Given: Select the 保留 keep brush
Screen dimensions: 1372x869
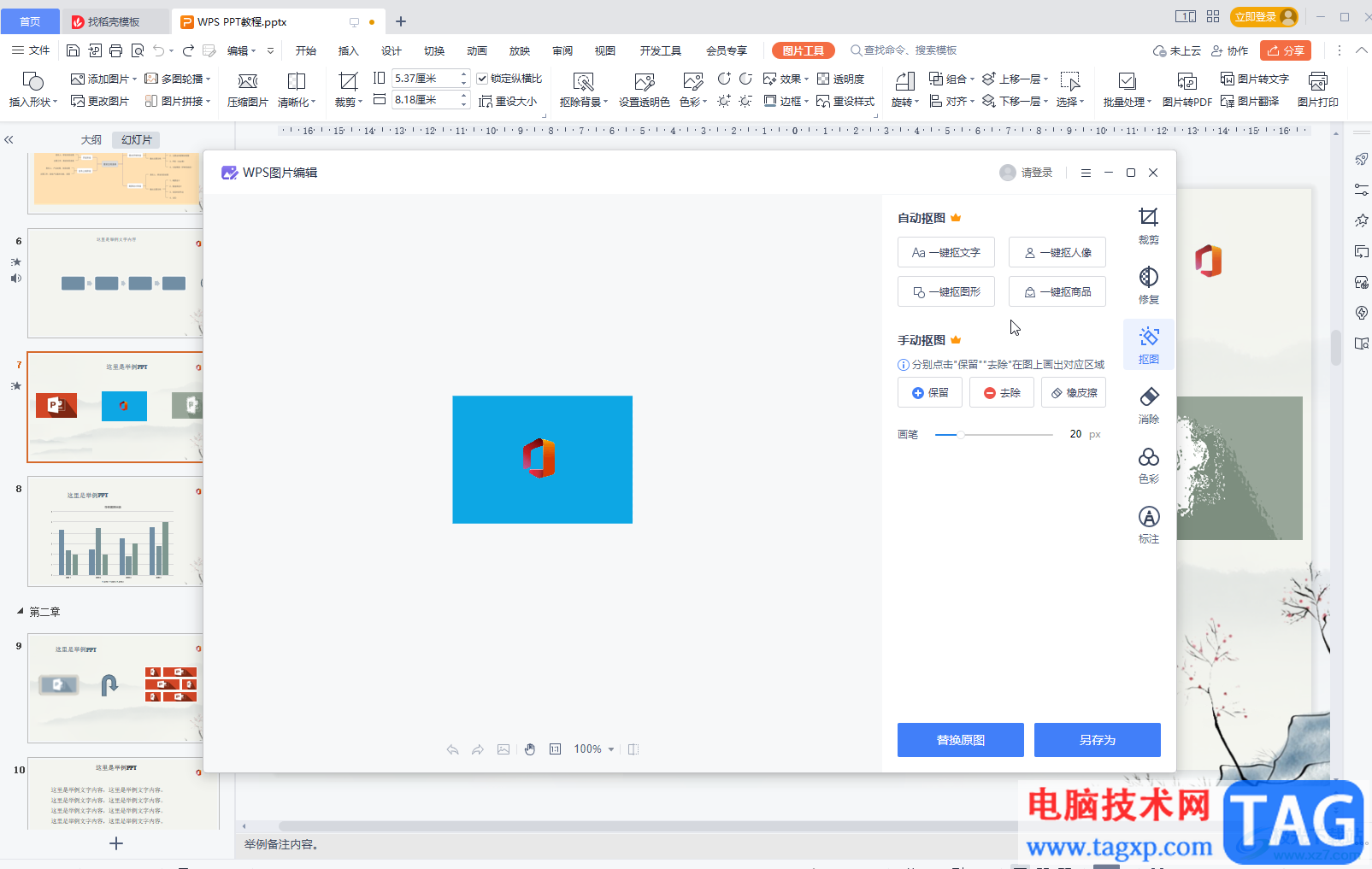Looking at the screenshot, I should point(930,393).
